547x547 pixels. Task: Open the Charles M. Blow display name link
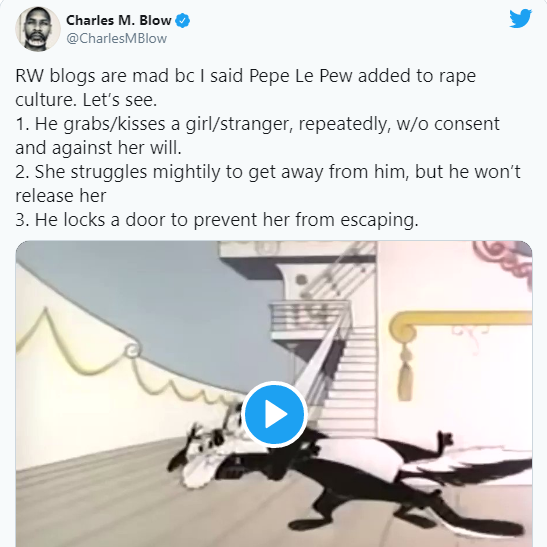click(119, 20)
